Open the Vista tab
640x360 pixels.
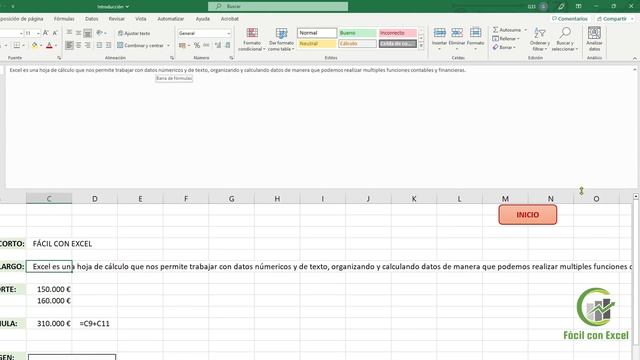coord(141,19)
